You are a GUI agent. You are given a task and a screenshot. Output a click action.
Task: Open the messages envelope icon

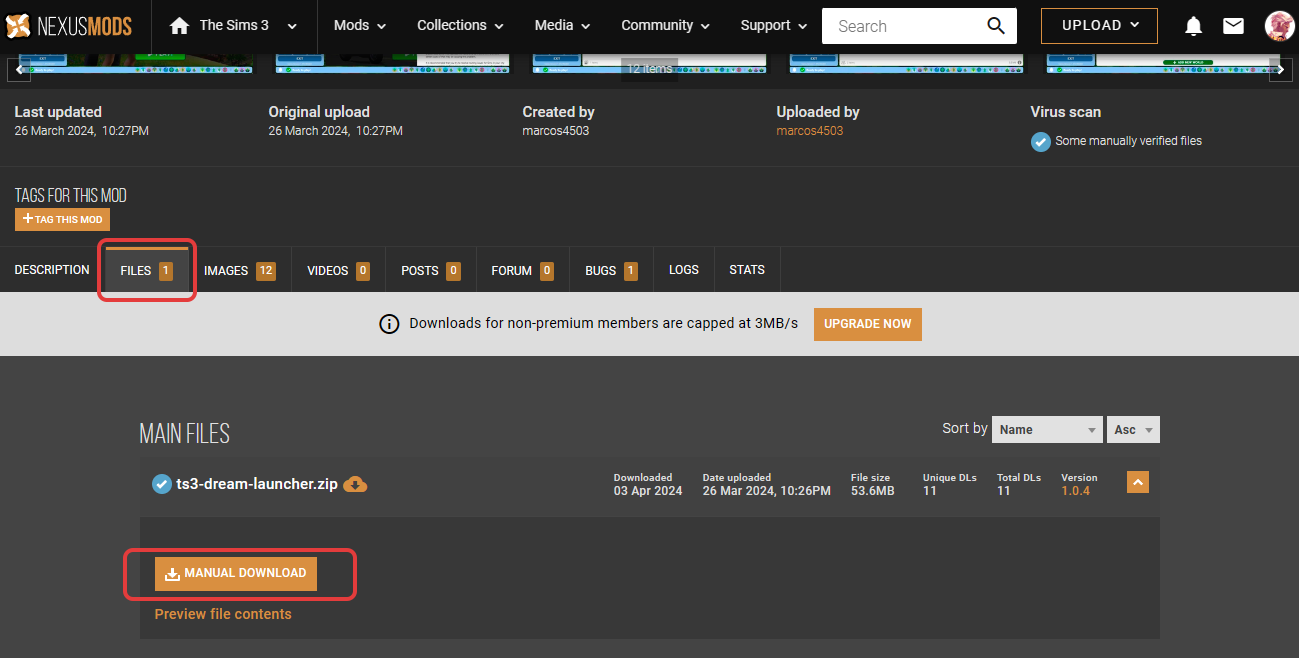(1234, 26)
